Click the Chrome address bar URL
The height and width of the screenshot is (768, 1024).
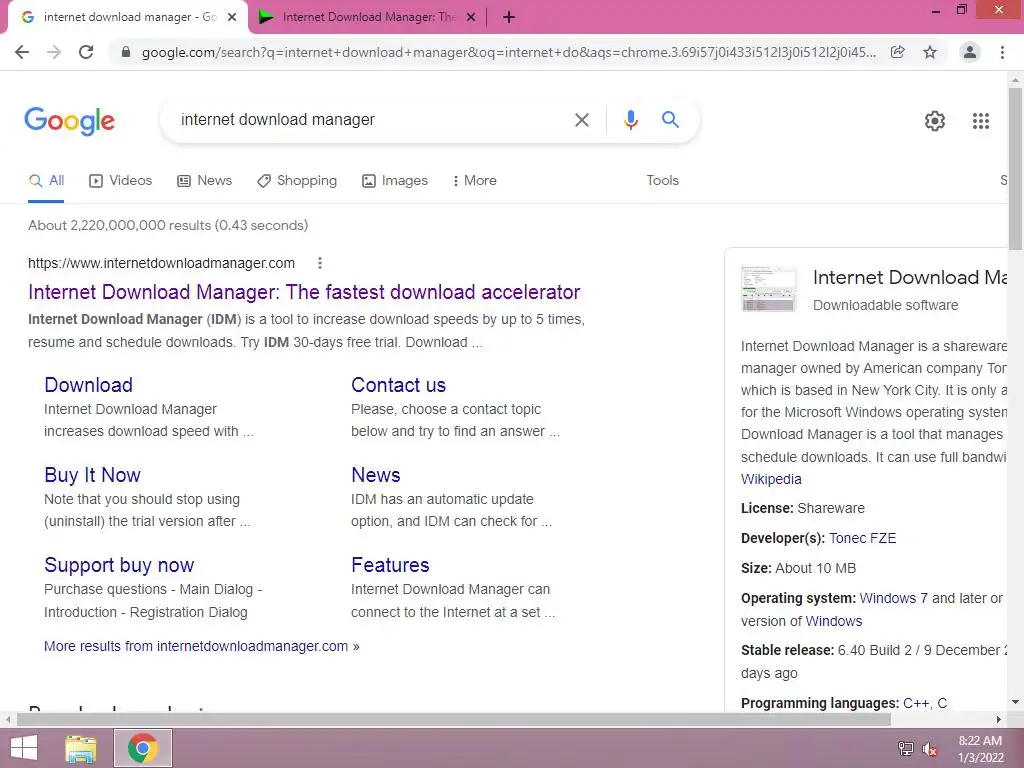point(509,52)
